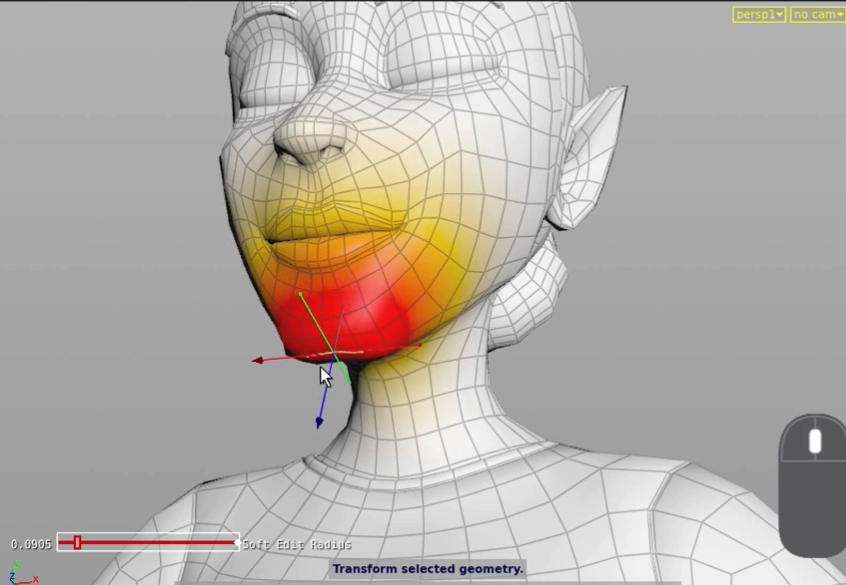Open the persp1 viewport dropdown
846x585 pixels.
pyautogui.click(x=759, y=15)
